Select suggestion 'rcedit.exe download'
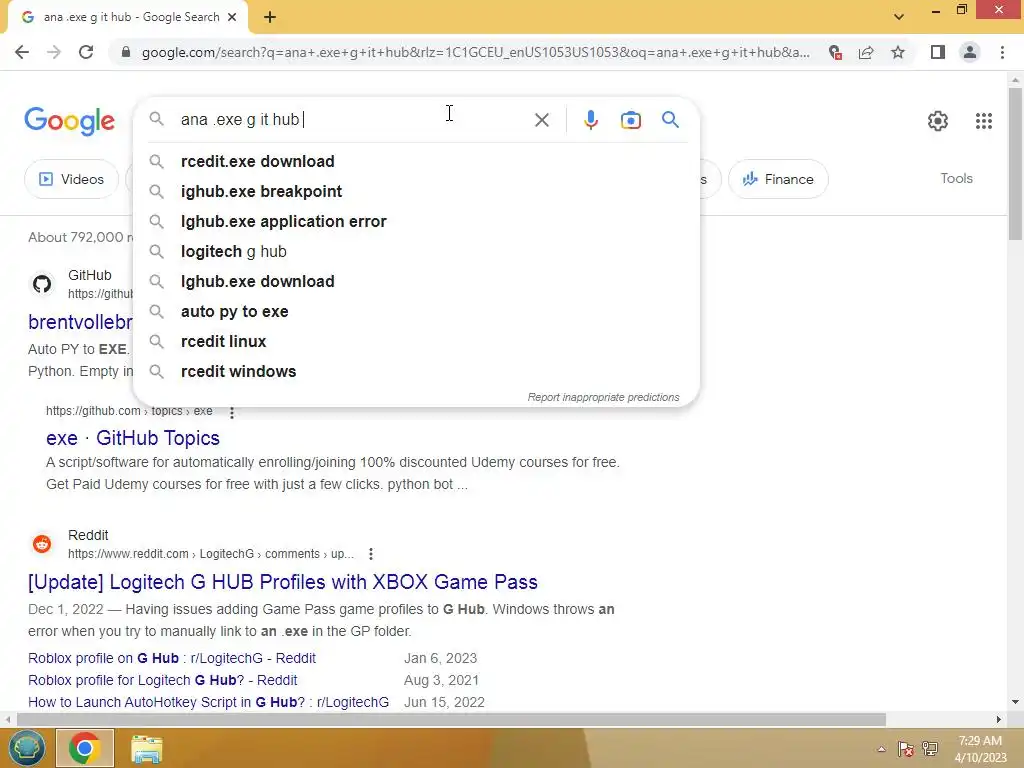 (416, 161)
